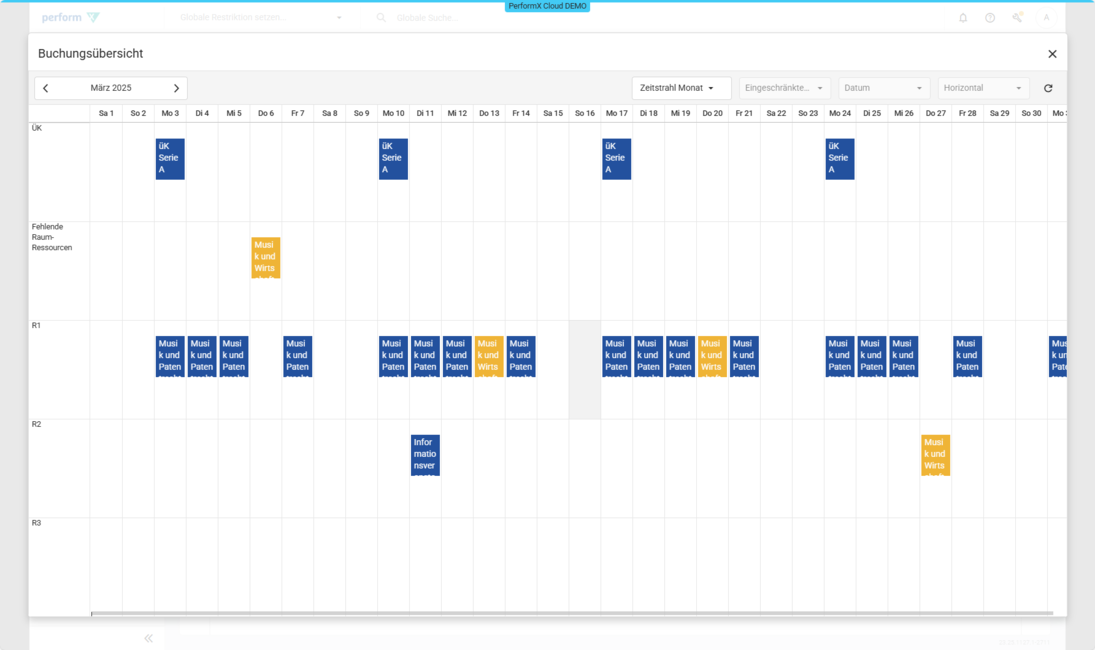1095x650 pixels.
Task: Select the Mo 17 day column header
Action: point(616,113)
